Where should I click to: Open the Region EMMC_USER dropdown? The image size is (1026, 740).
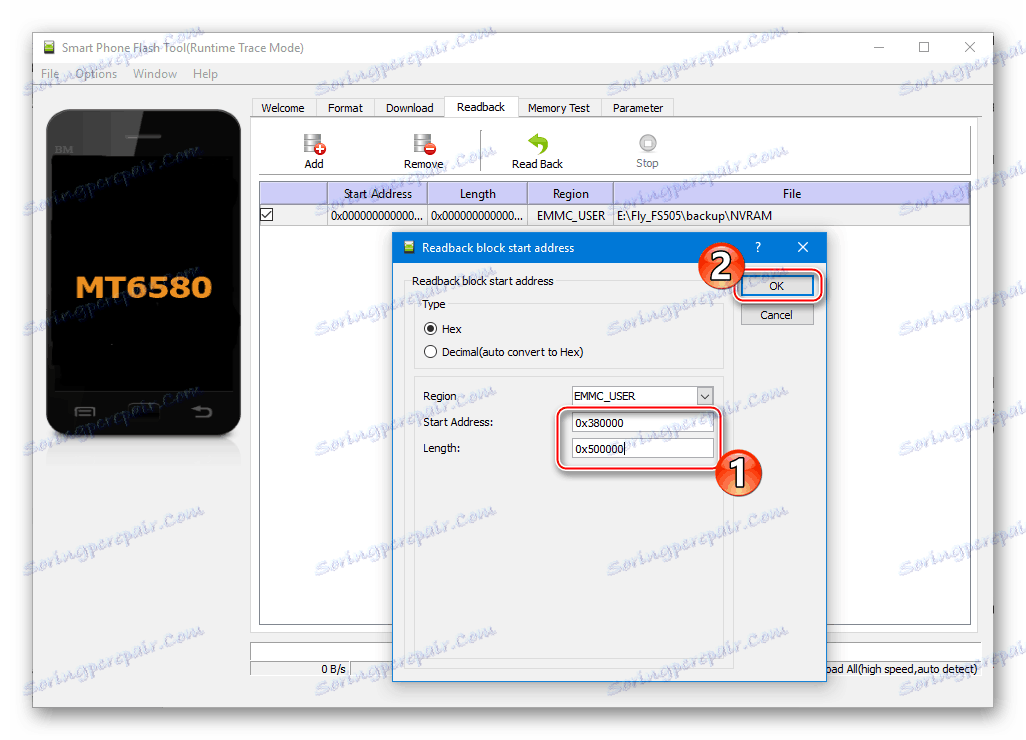[705, 396]
